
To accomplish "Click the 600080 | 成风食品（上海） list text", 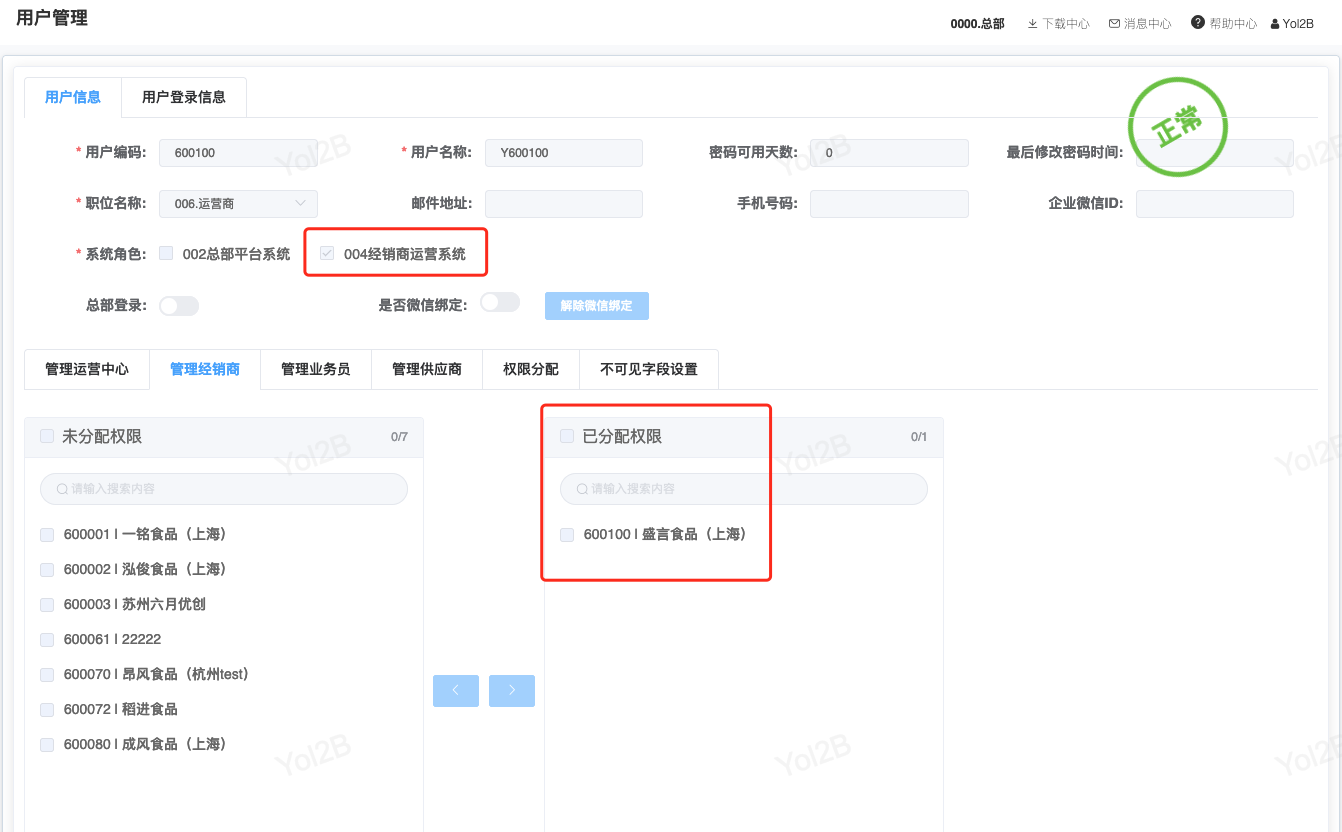I will (x=147, y=745).
